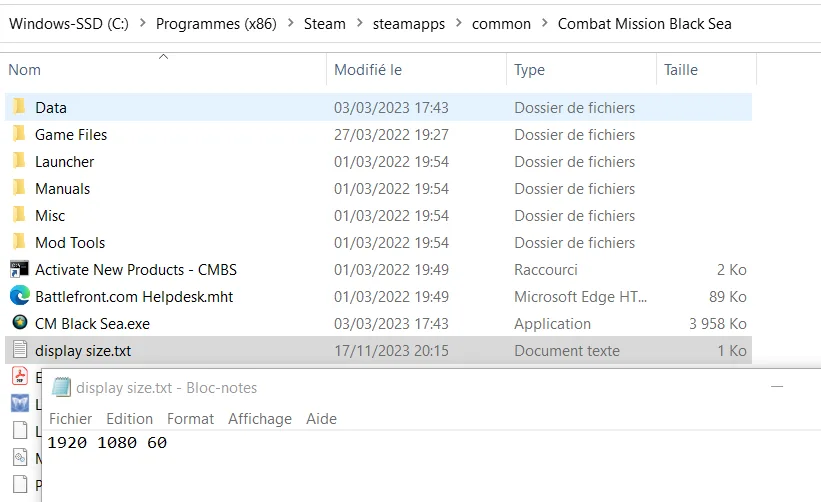The width and height of the screenshot is (821, 502).
Task: Select the Launcher folder icon
Action: 19,161
